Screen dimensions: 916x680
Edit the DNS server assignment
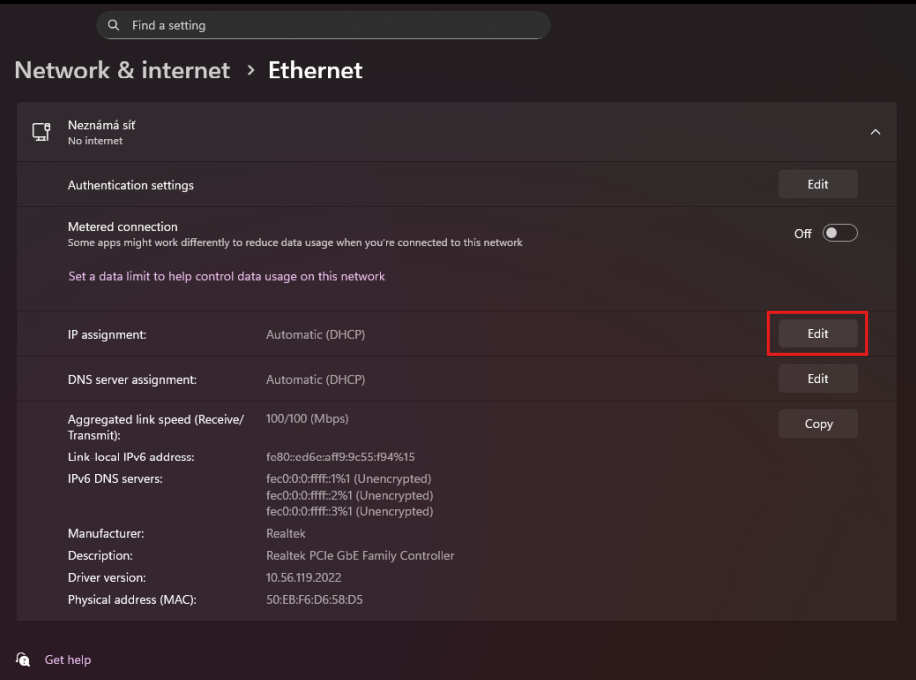pyautogui.click(x=818, y=379)
